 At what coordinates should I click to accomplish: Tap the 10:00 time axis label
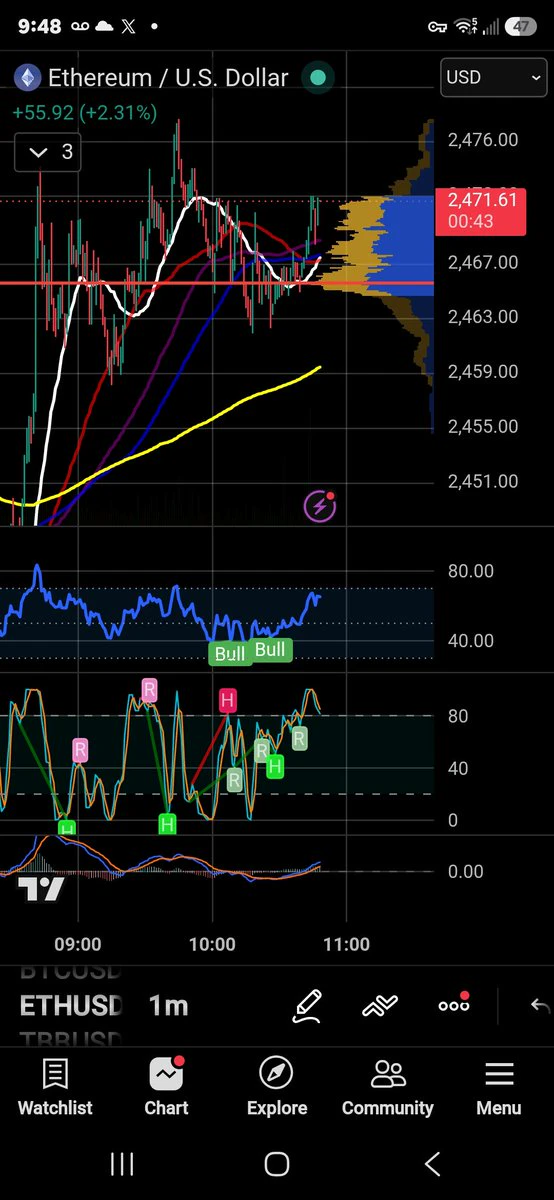tap(212, 944)
